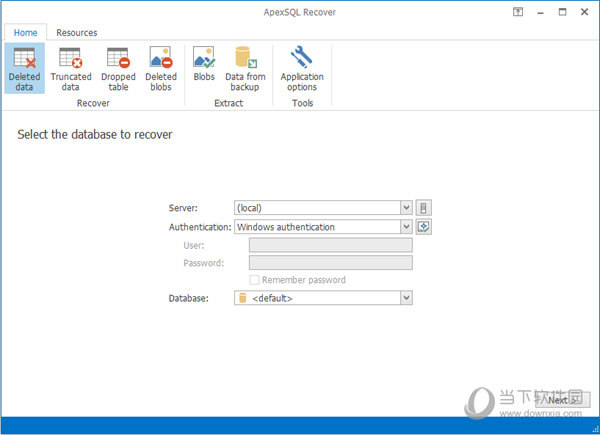Maximize the ApexSQL Recover window
This screenshot has height=435, width=600.
tap(562, 12)
